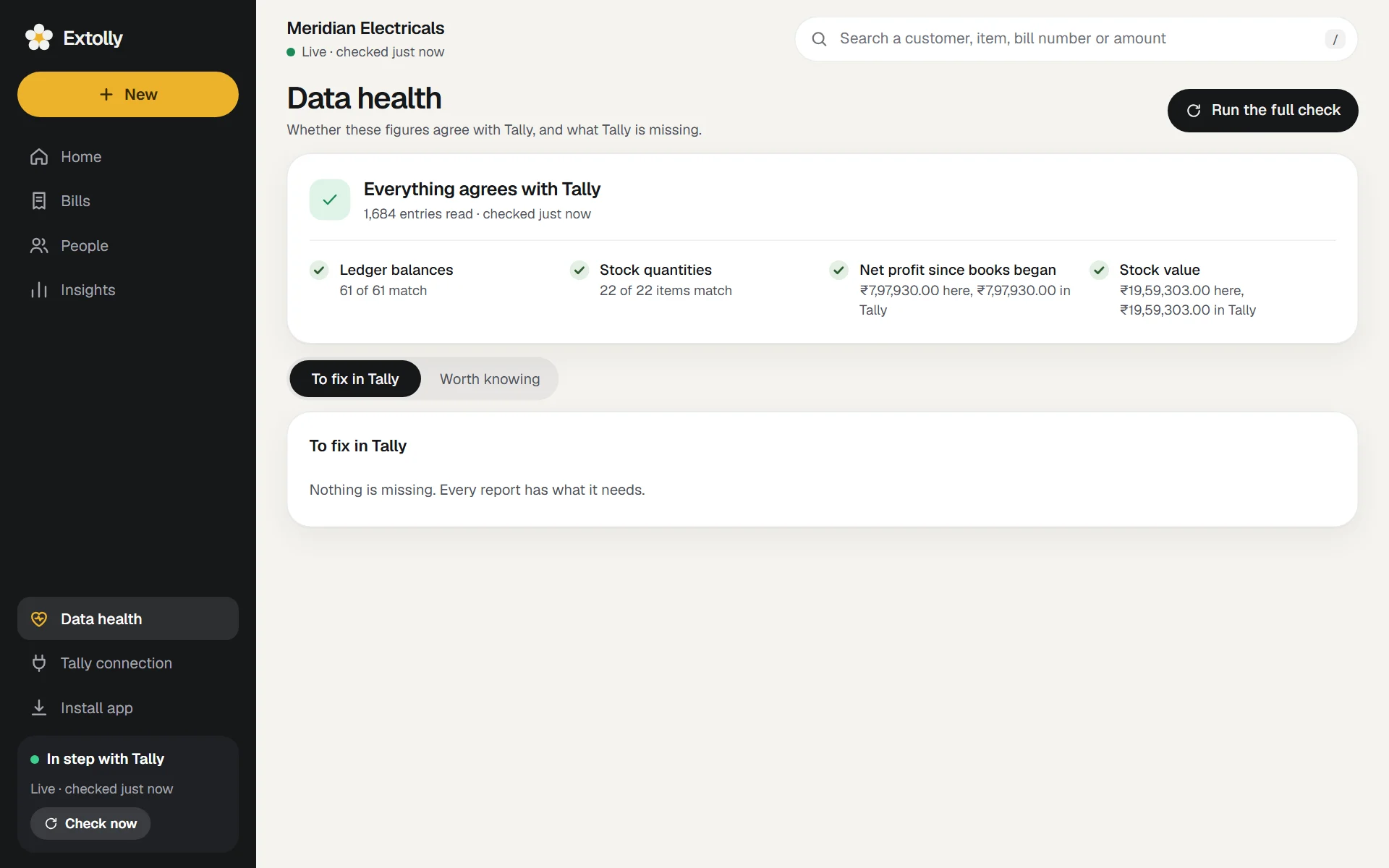Click 'Nothing is missing' message text
Image resolution: width=1389 pixels, height=868 pixels.
coord(477,490)
